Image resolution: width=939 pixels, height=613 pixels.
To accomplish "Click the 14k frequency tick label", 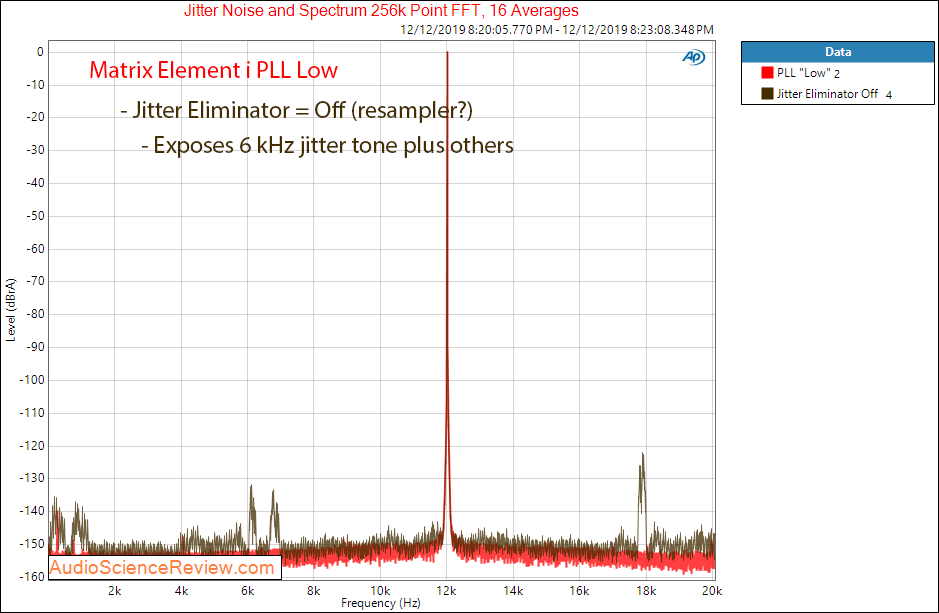I will 513,591.
